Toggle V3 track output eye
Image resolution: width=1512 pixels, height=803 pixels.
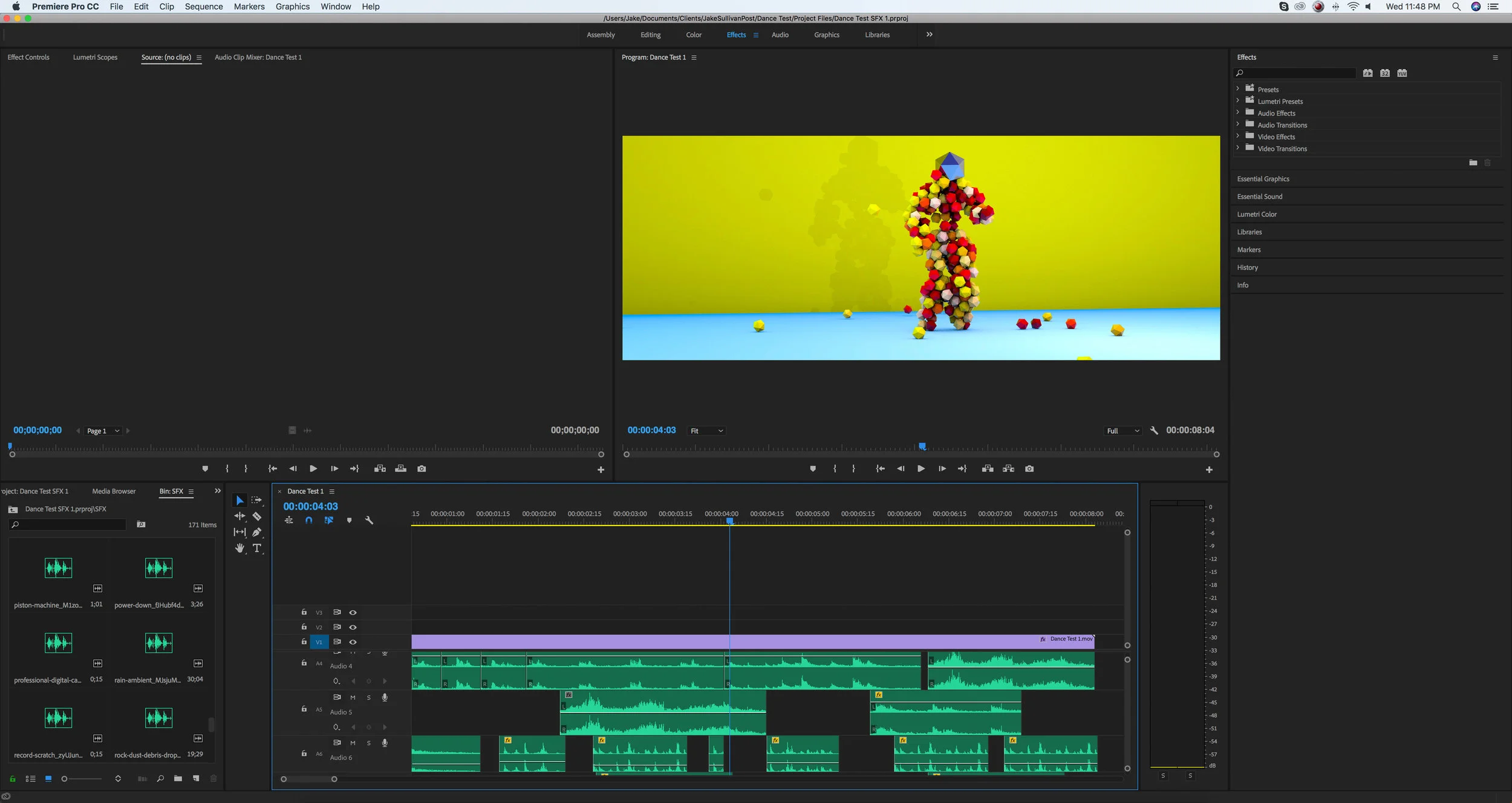(353, 613)
